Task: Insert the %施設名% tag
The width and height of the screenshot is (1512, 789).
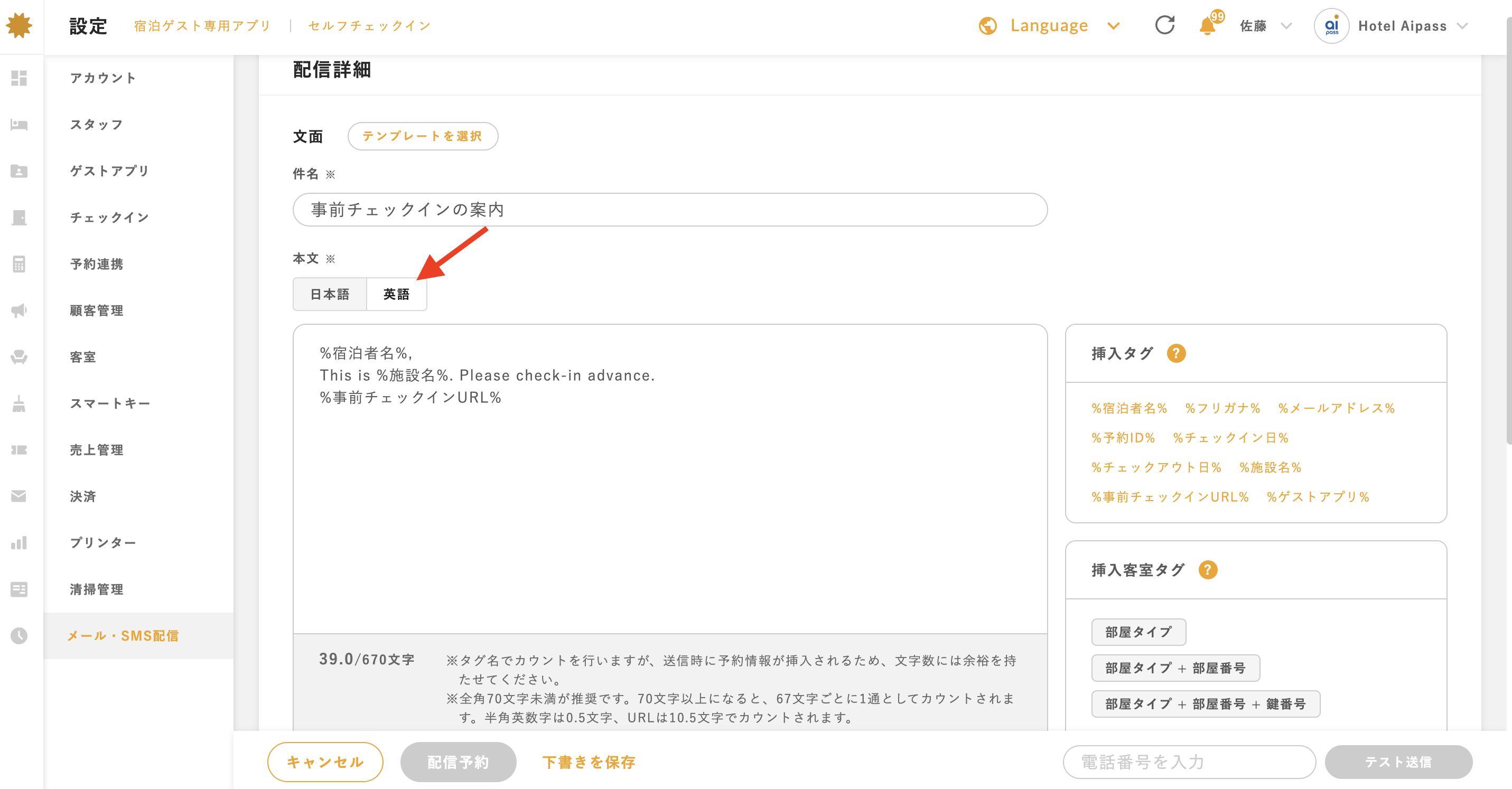Action: 1271,467
